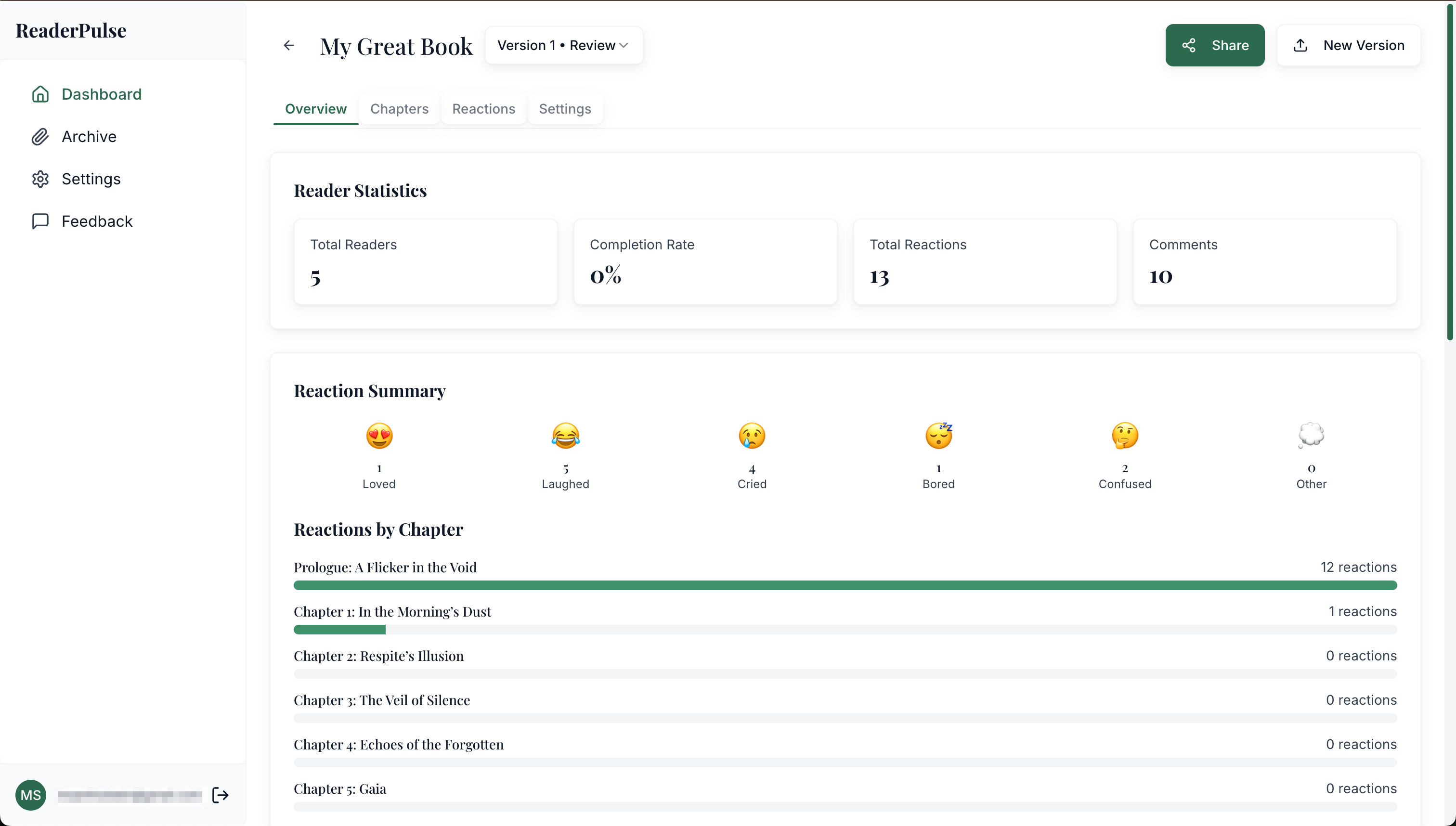Switch to the Chapters tab

[x=399, y=109]
